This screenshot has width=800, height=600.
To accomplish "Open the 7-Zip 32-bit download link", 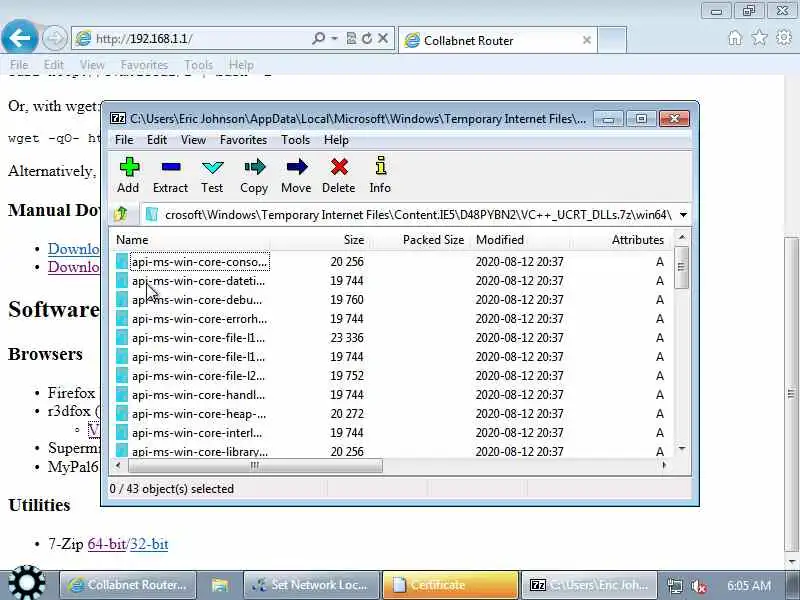I will 148,544.
